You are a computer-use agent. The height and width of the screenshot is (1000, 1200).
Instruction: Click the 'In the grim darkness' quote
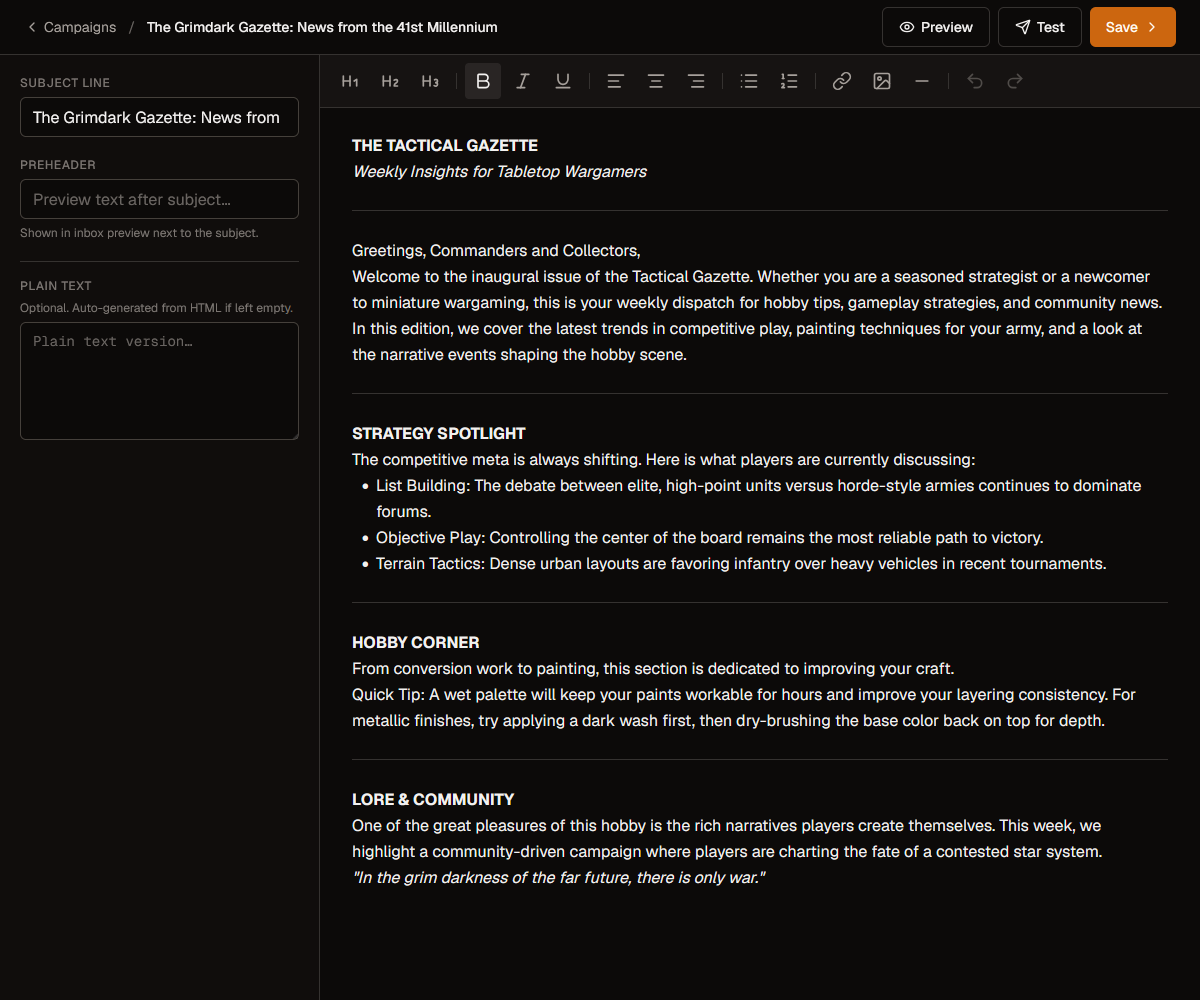(559, 878)
